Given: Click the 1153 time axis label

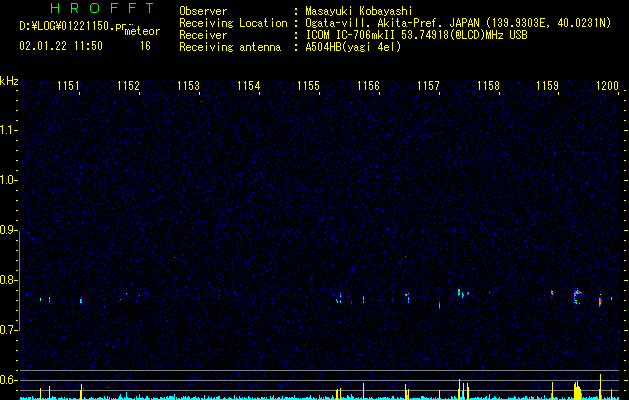Looking at the screenshot, I should point(189,86).
